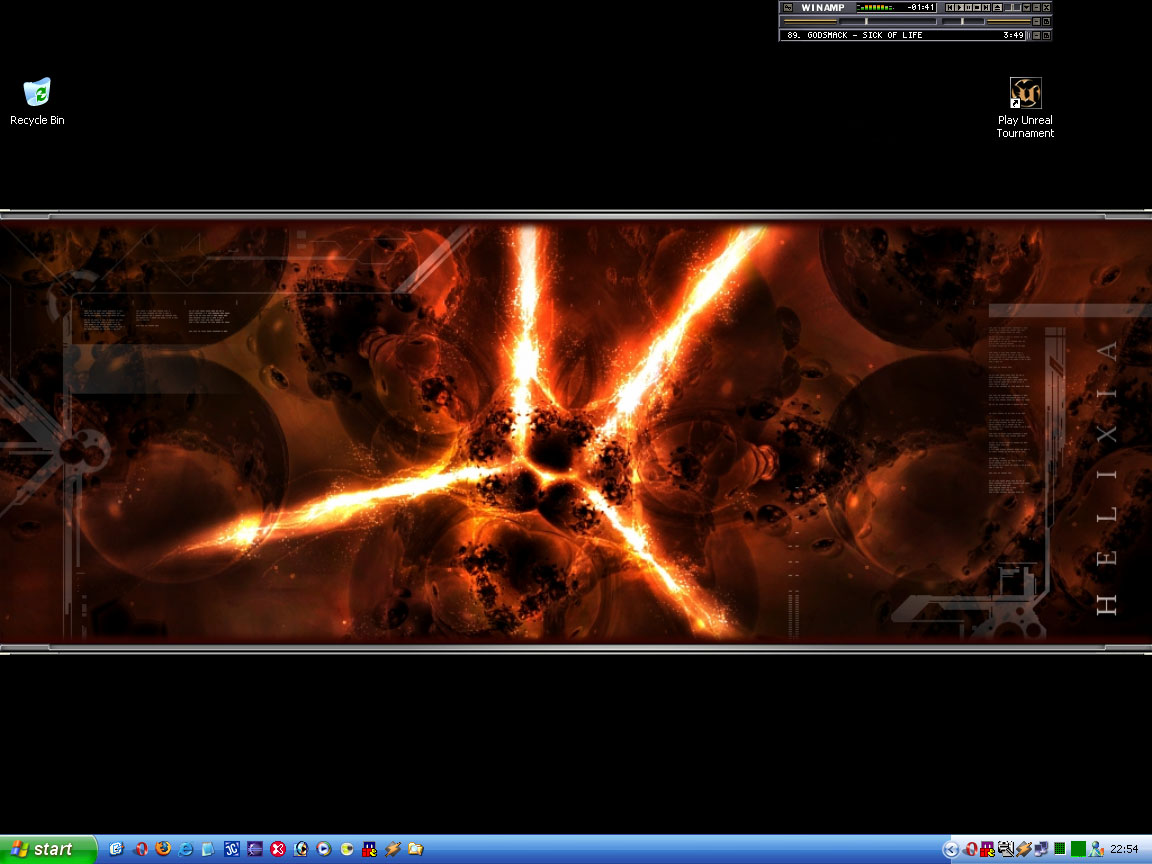Click the Opera icon in the system tray
The width and height of the screenshot is (1152, 864).
(x=971, y=849)
